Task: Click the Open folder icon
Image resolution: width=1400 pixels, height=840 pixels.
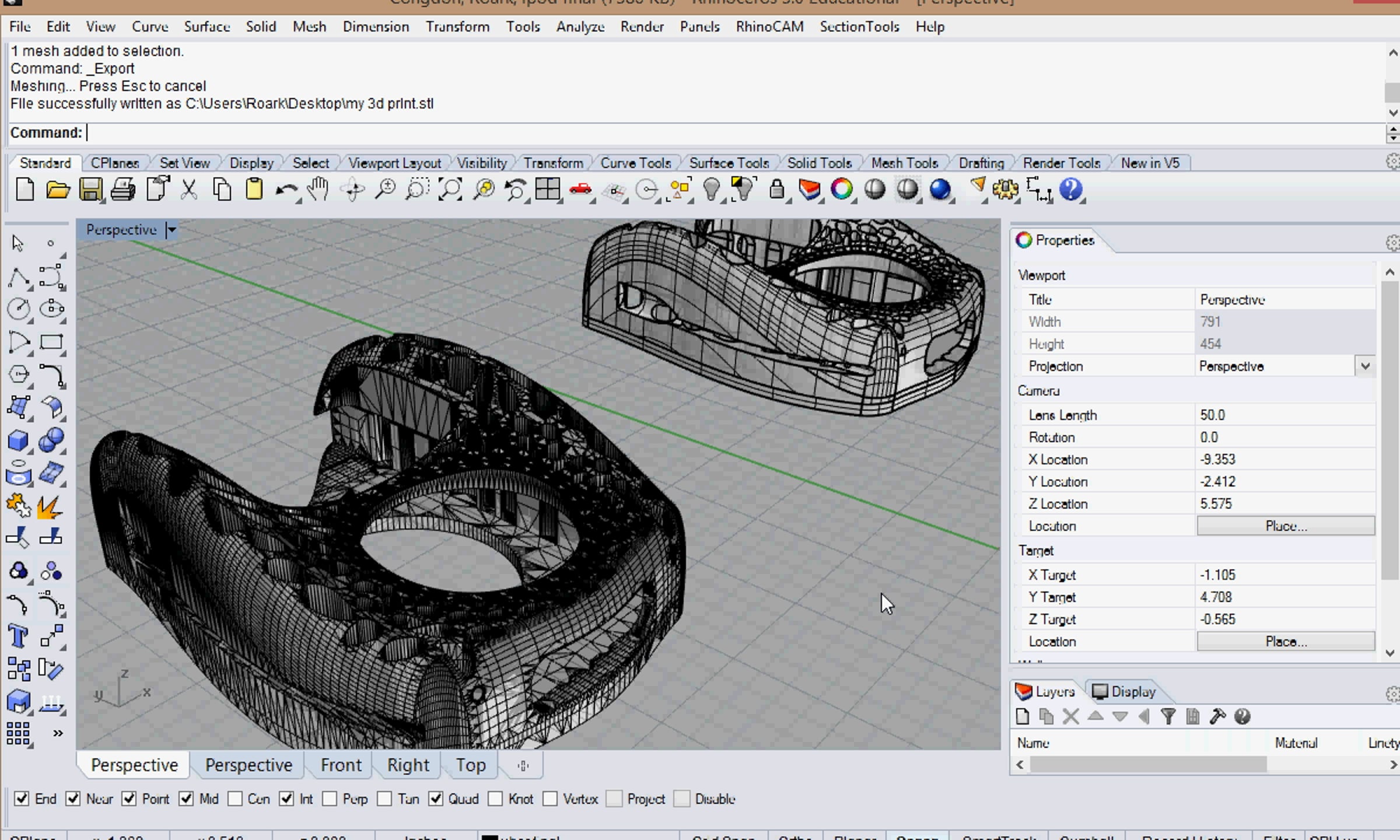Action: pyautogui.click(x=58, y=190)
